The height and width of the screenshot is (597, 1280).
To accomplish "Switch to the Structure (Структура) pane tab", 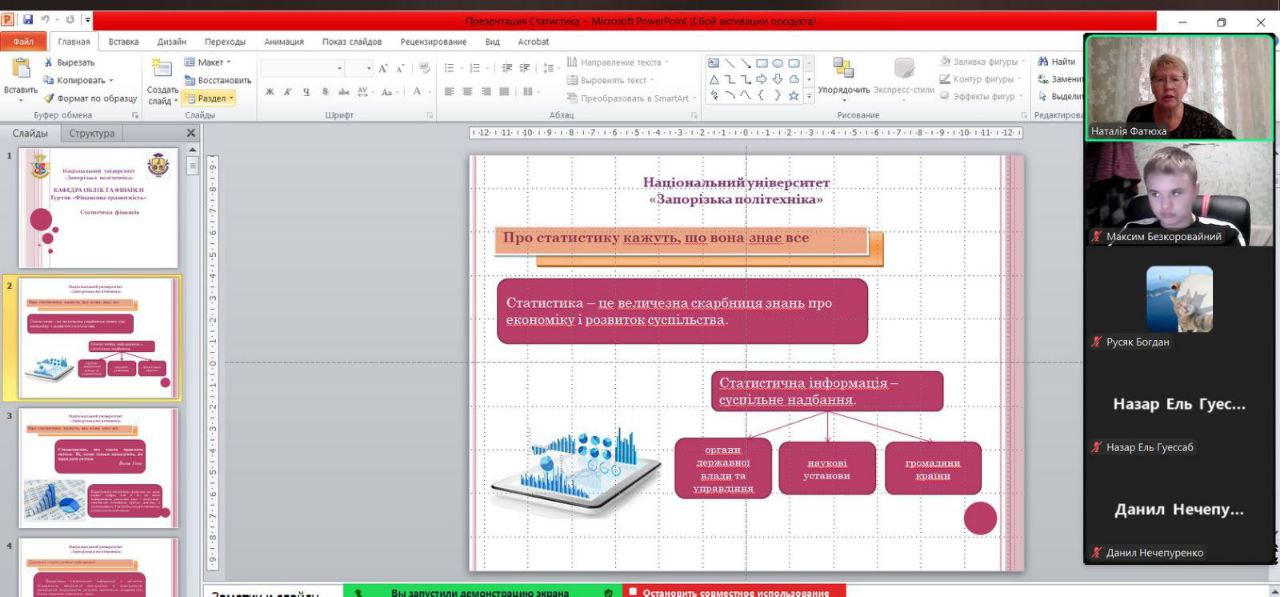I will (x=91, y=133).
